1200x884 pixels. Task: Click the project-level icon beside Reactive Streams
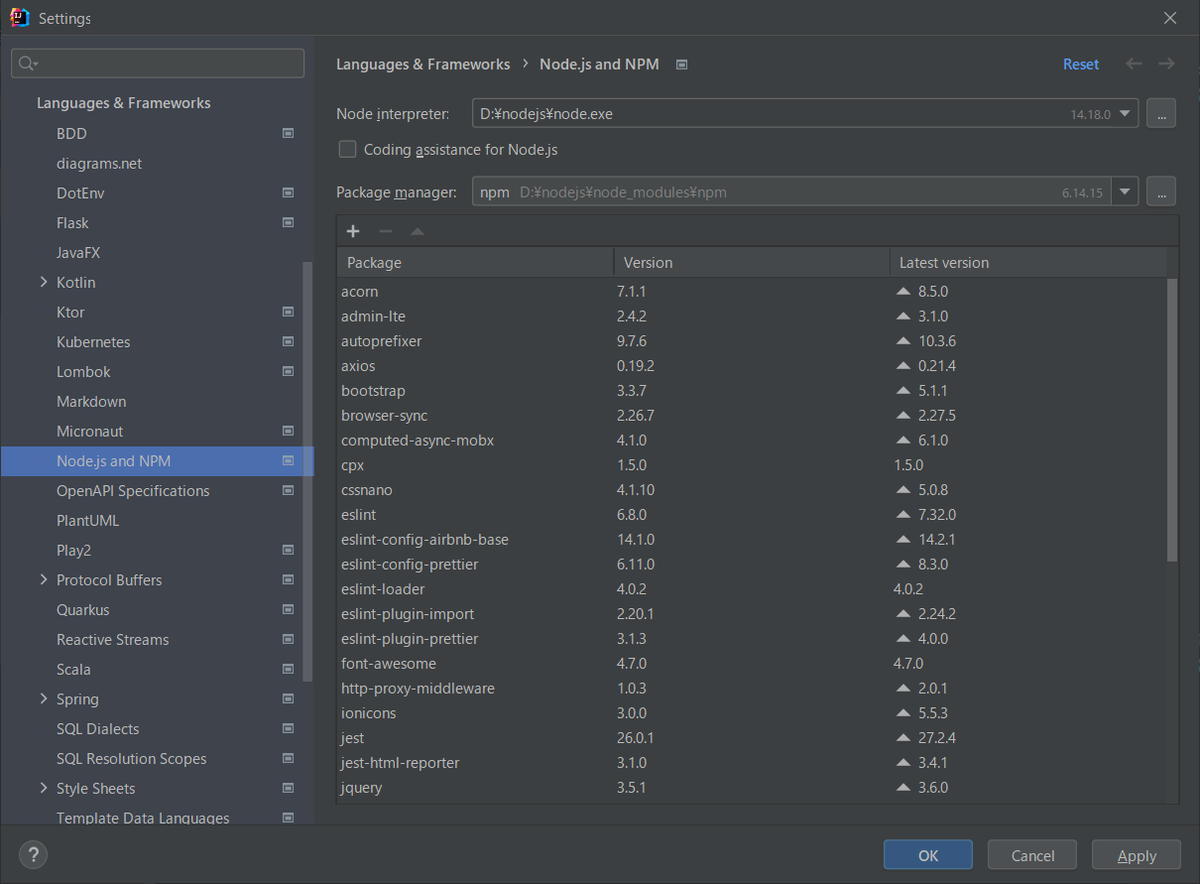[x=288, y=640]
